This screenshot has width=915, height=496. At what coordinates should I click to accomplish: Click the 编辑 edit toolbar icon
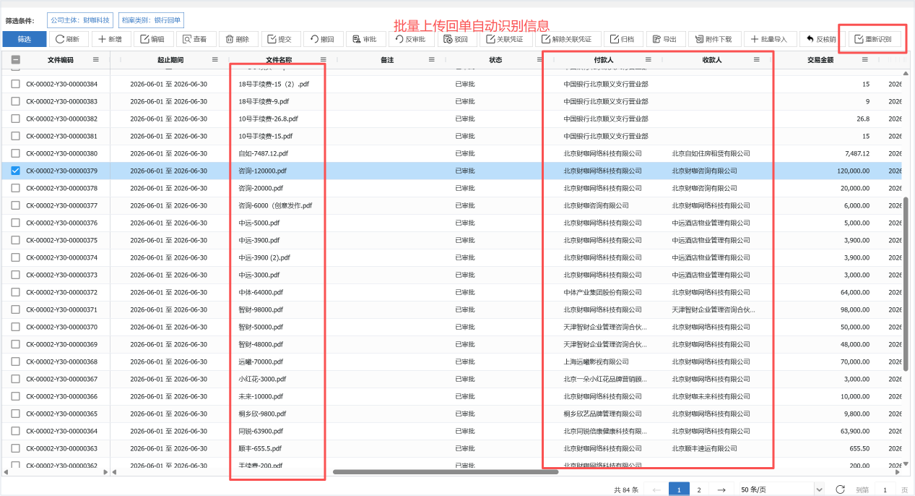[x=145, y=39]
